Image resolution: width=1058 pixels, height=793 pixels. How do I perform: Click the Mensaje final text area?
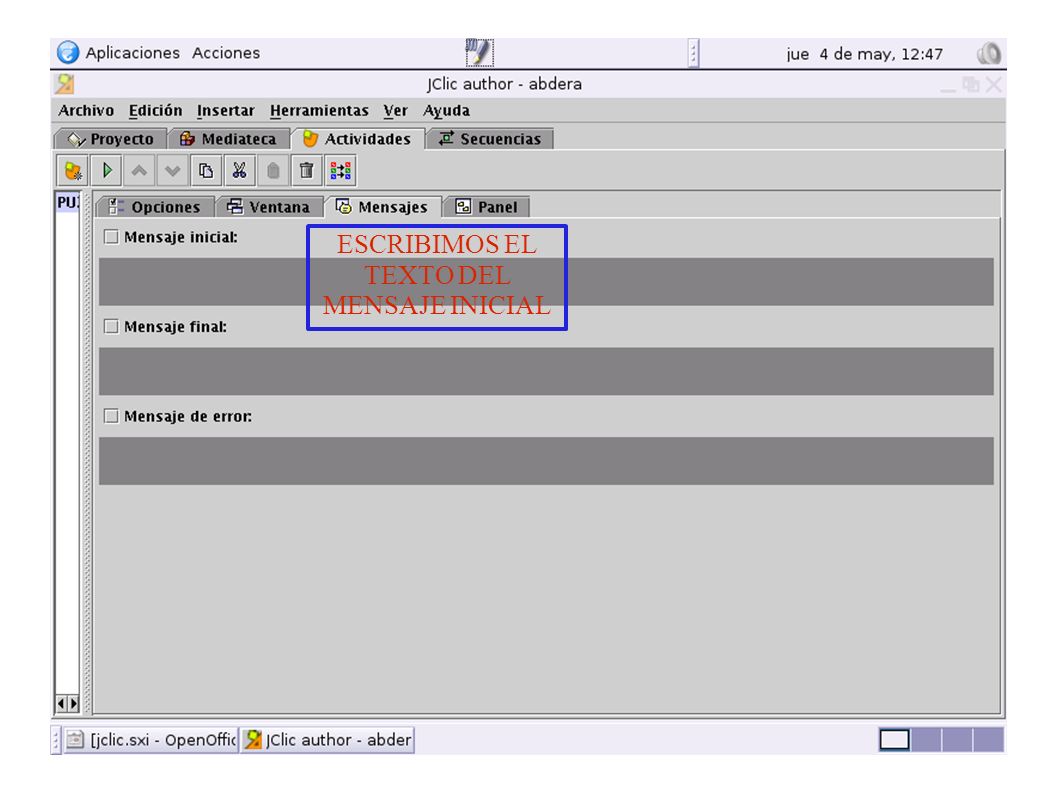(547, 371)
